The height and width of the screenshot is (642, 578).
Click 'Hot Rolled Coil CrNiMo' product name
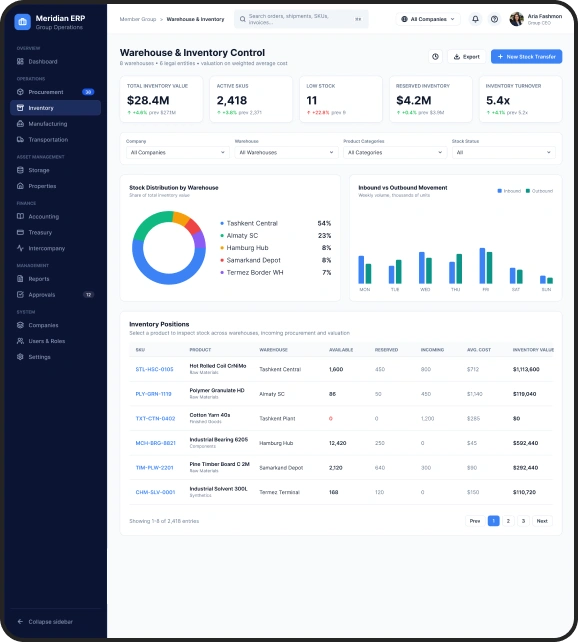point(218,366)
